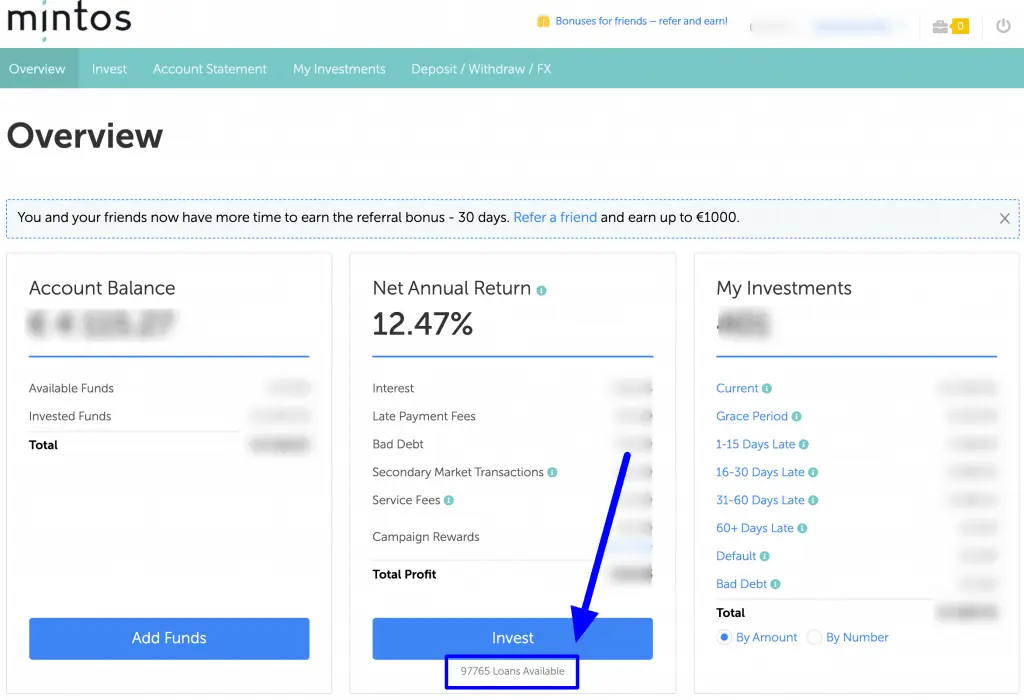Open Deposit / Withdraw / FX tab
Viewport: 1024px width, 700px height.
(x=481, y=69)
